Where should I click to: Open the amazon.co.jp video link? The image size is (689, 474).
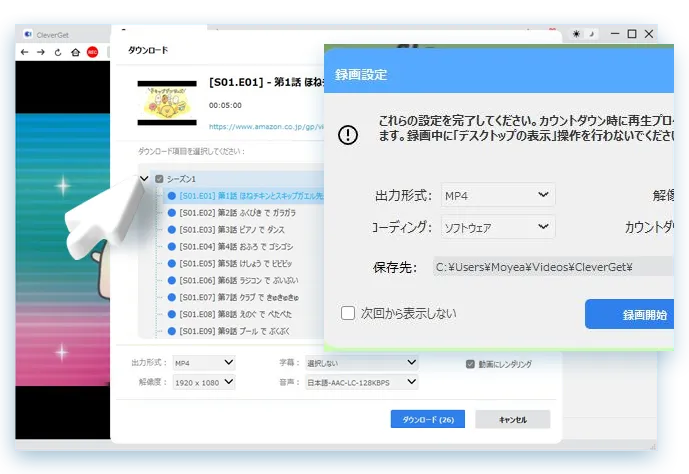[x=266, y=127]
